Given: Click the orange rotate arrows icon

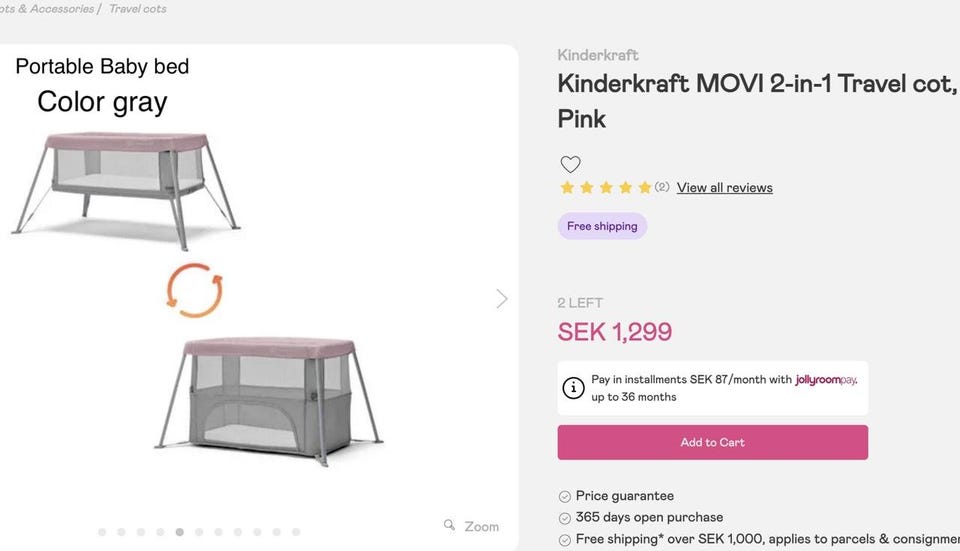Looking at the screenshot, I should coord(194,291).
